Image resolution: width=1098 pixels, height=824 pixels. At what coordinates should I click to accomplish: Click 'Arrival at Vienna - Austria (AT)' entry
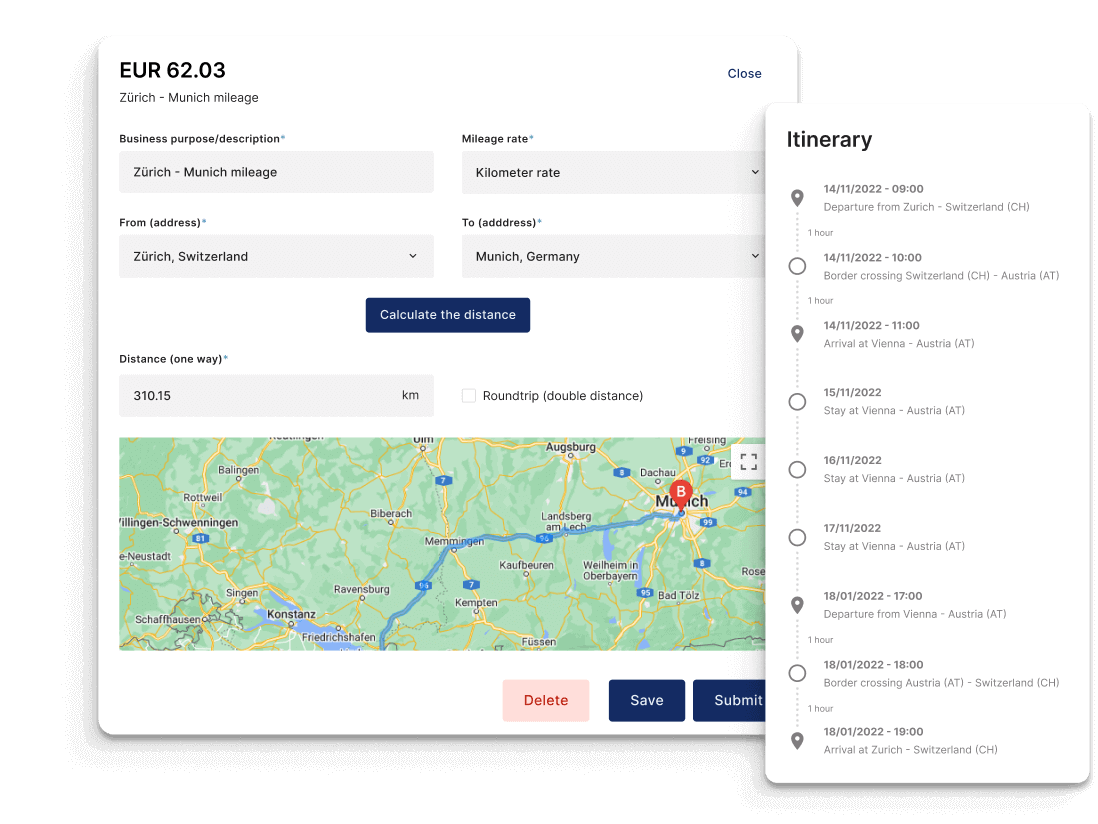coord(899,344)
